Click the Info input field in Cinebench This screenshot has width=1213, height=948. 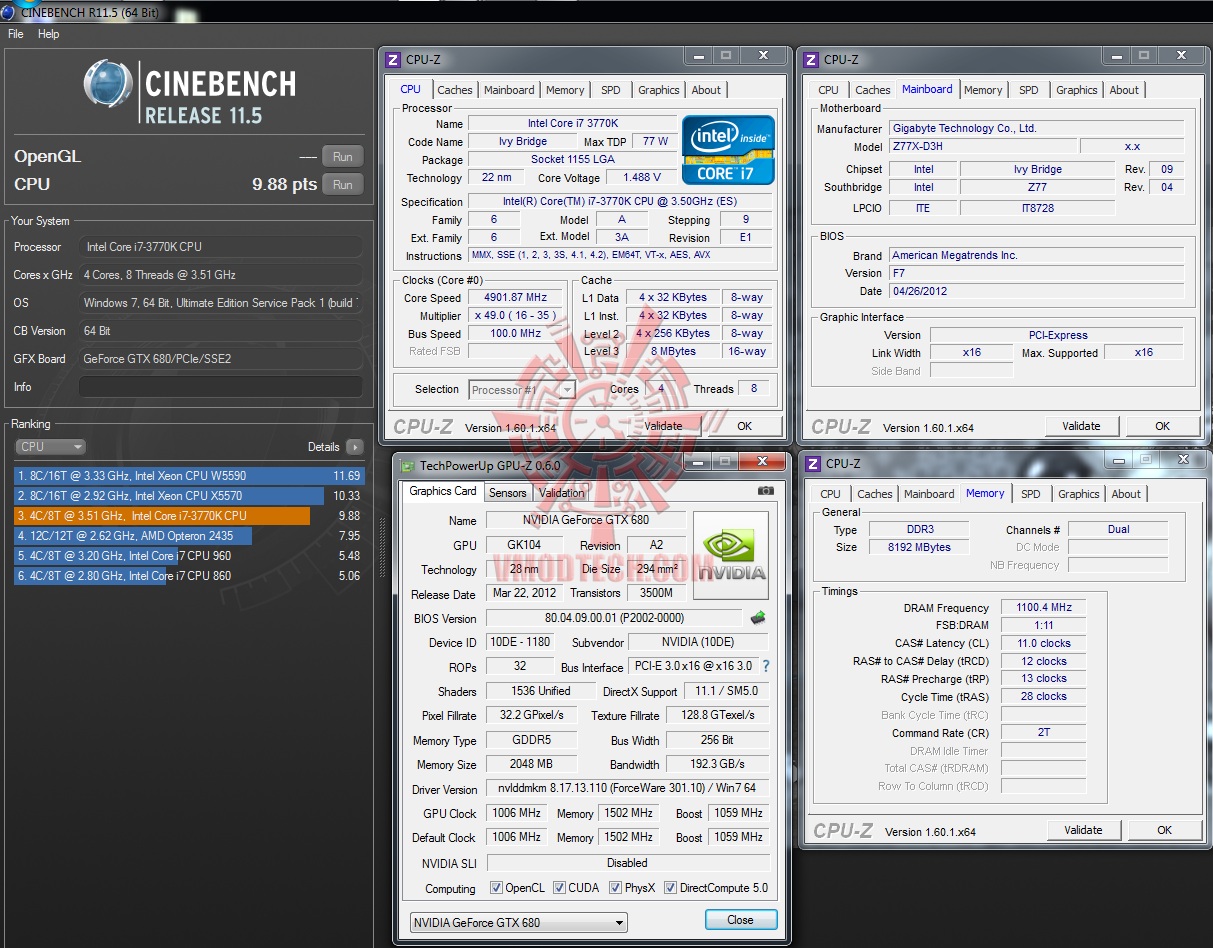pyautogui.click(x=220, y=387)
